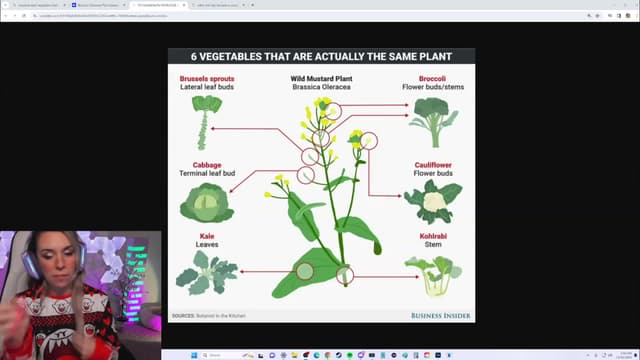Open the Steam icon in the taskbar
The image size is (640, 360).
(338, 355)
